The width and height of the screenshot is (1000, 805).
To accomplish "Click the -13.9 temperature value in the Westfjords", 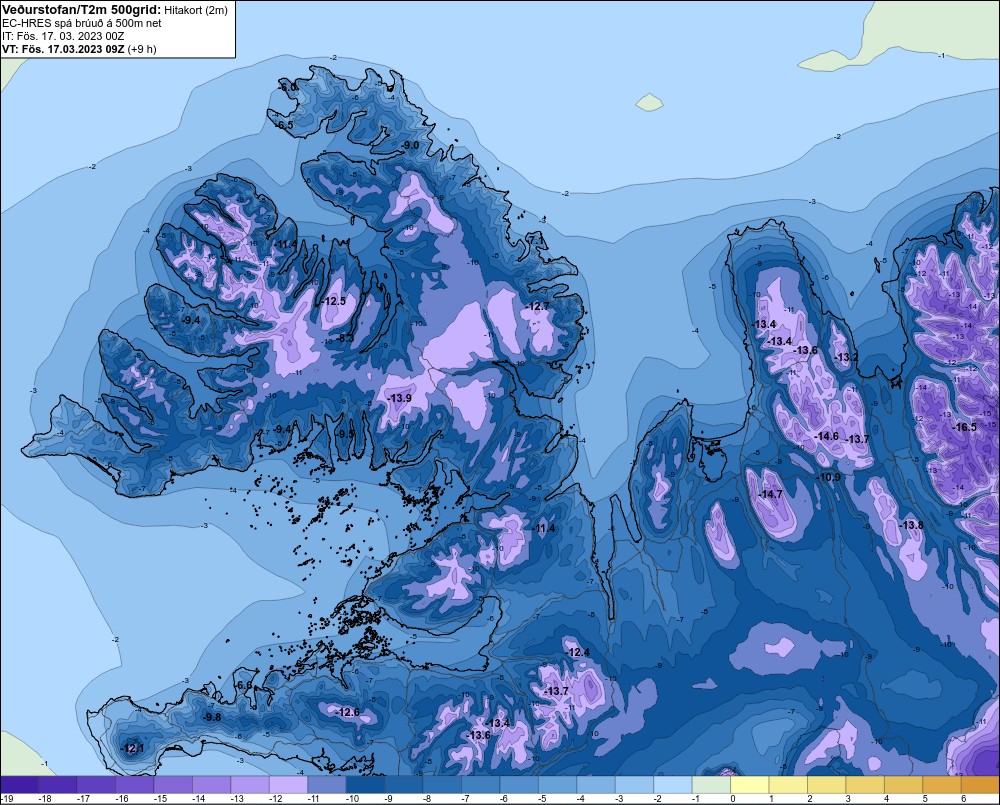I will coord(399,398).
